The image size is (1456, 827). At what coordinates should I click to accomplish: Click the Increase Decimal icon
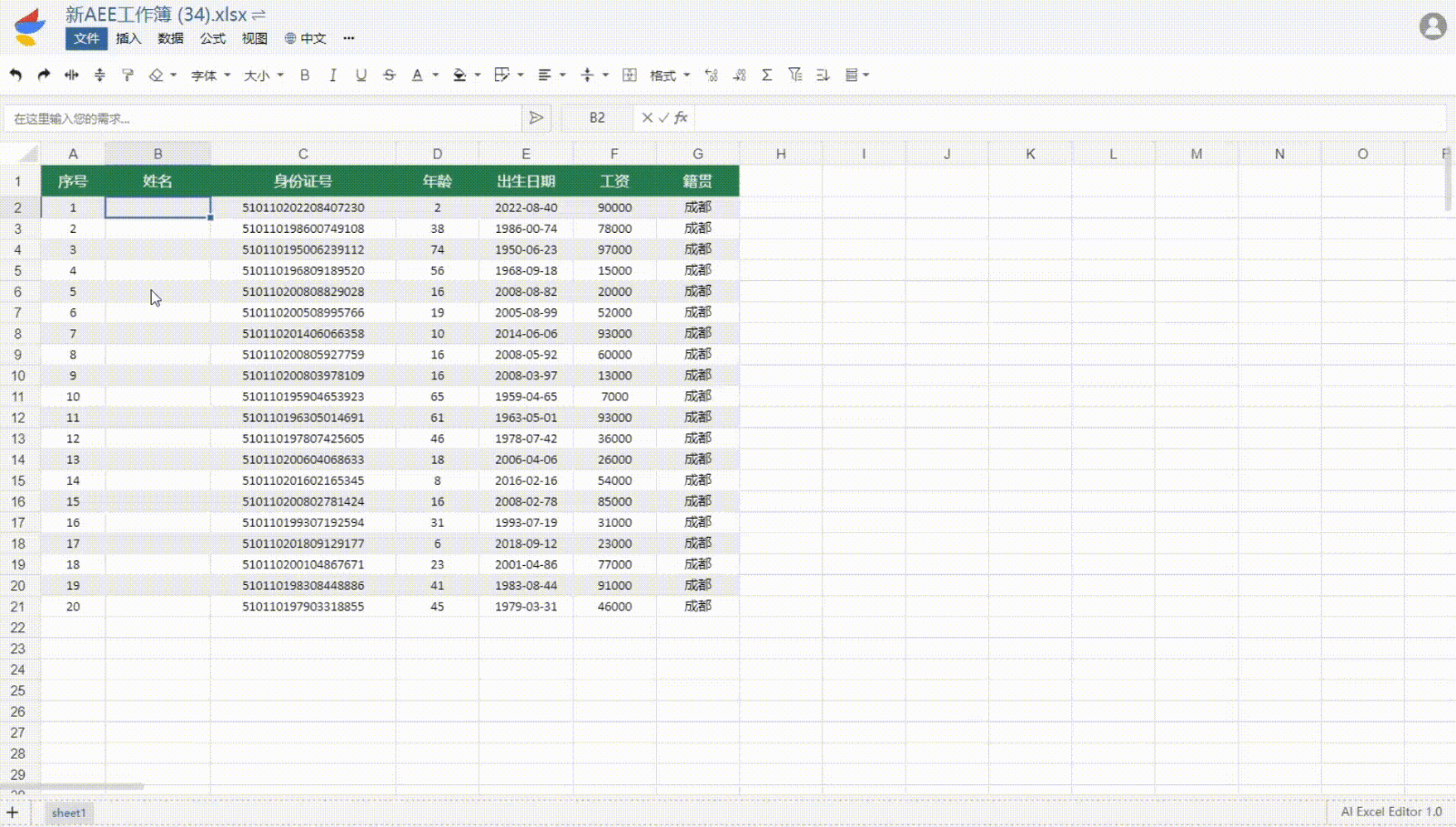(712, 75)
